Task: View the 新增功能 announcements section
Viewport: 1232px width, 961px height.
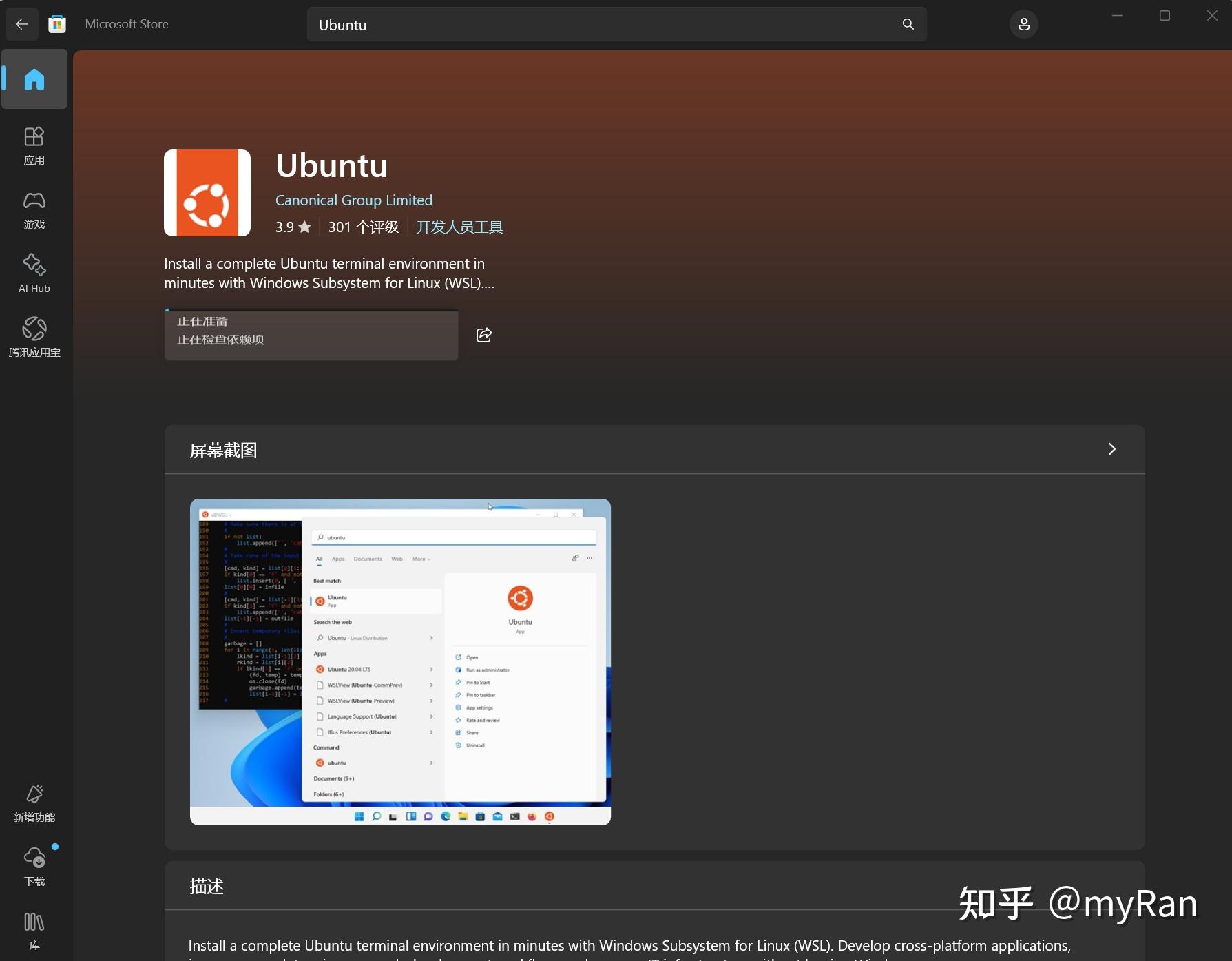Action: coord(34,803)
